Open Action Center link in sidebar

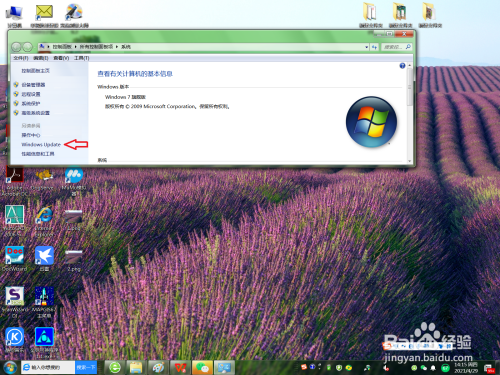pos(31,135)
